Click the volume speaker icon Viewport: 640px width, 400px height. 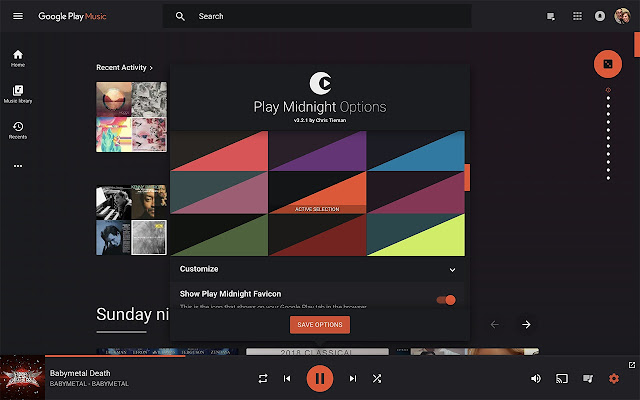tap(536, 379)
